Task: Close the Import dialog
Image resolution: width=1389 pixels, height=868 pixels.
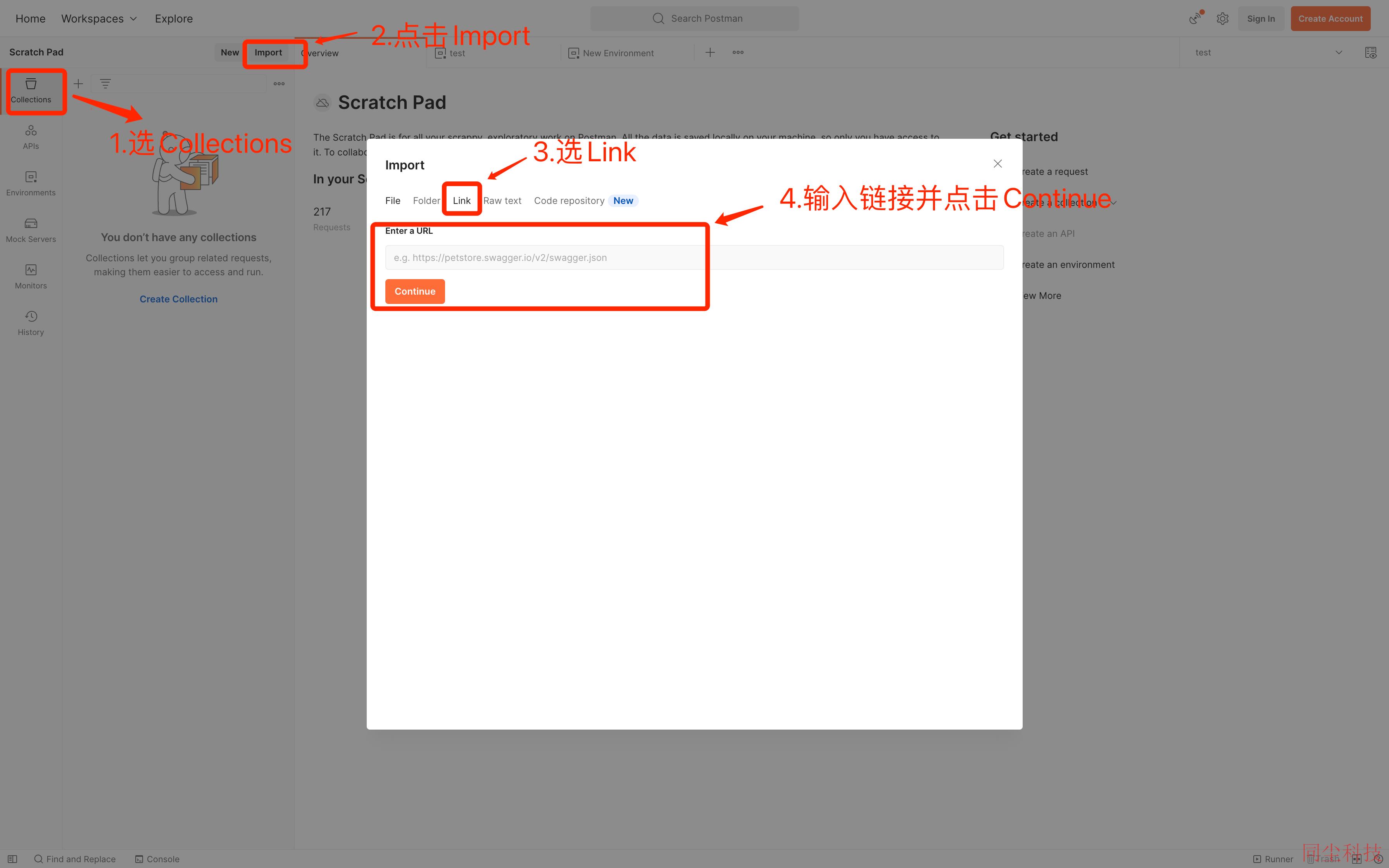Action: coord(997,164)
